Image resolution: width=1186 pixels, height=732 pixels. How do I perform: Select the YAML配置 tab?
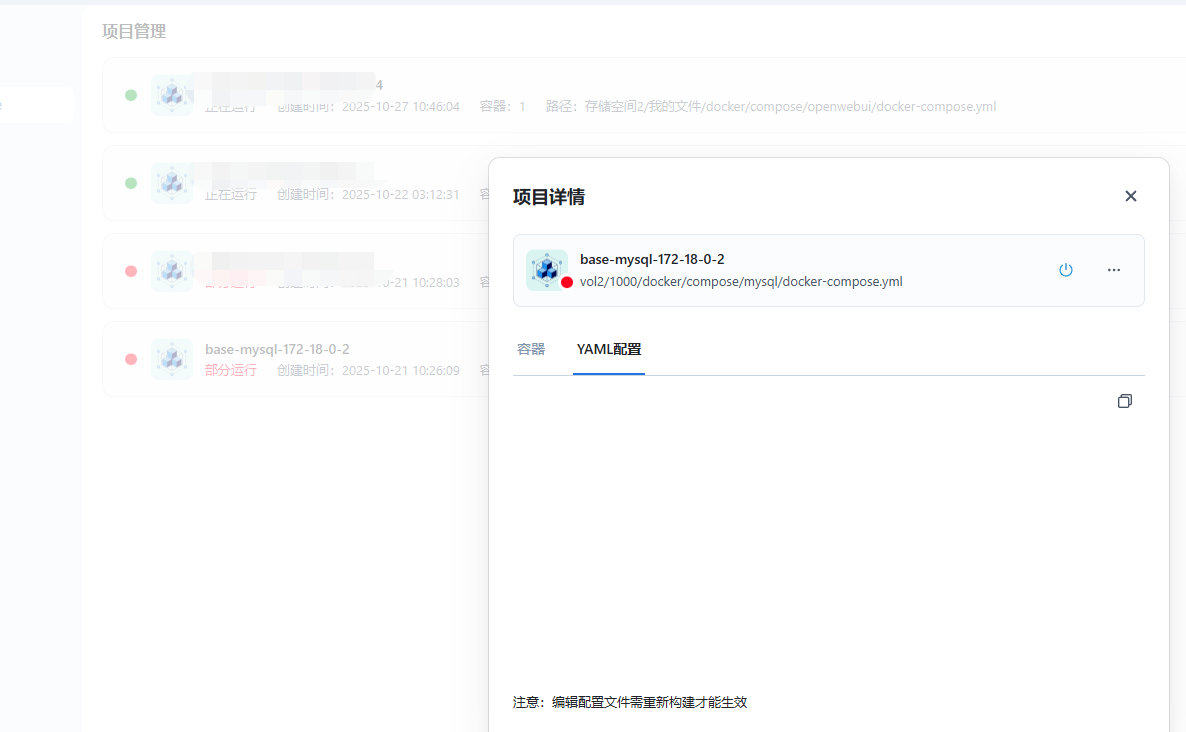(609, 349)
